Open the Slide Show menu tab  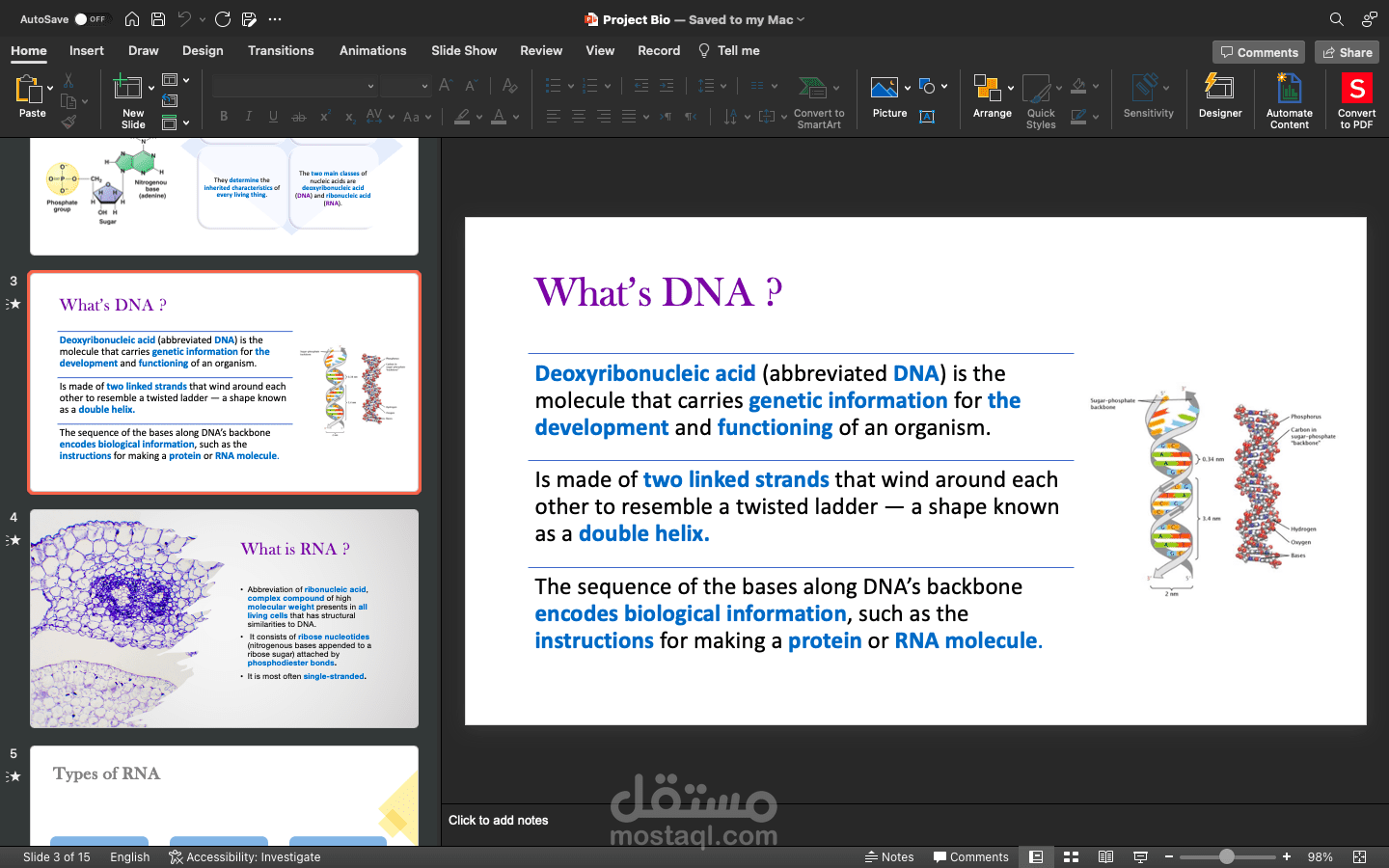464,50
